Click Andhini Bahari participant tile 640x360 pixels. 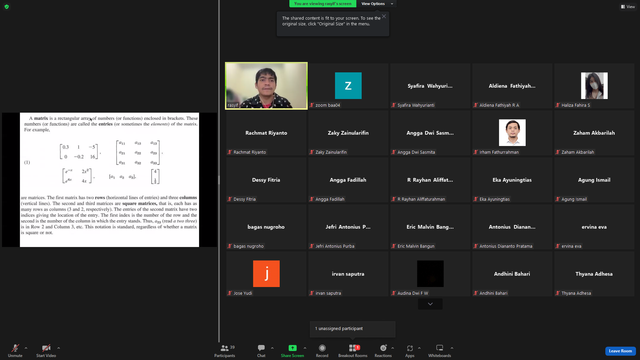[x=512, y=273]
